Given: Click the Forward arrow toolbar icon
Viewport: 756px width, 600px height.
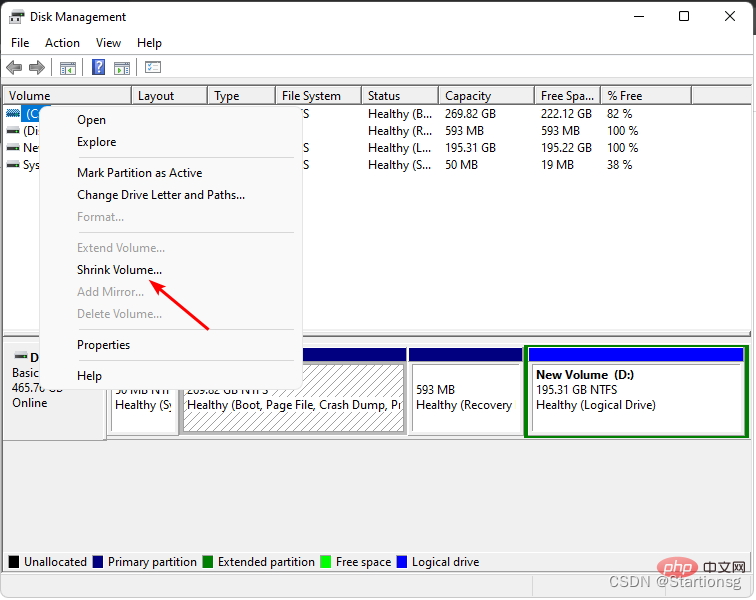Looking at the screenshot, I should pos(37,68).
